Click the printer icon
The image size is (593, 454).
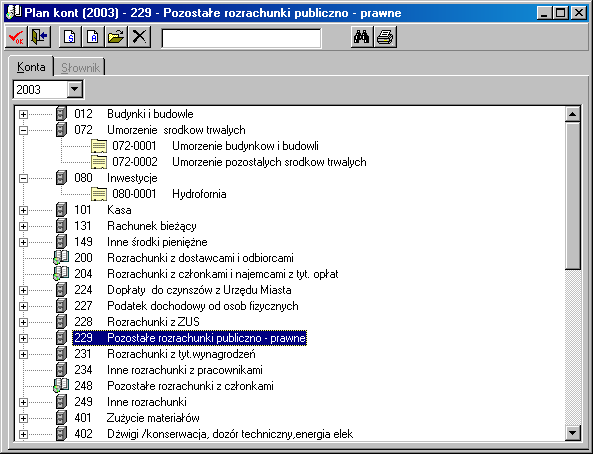click(385, 37)
